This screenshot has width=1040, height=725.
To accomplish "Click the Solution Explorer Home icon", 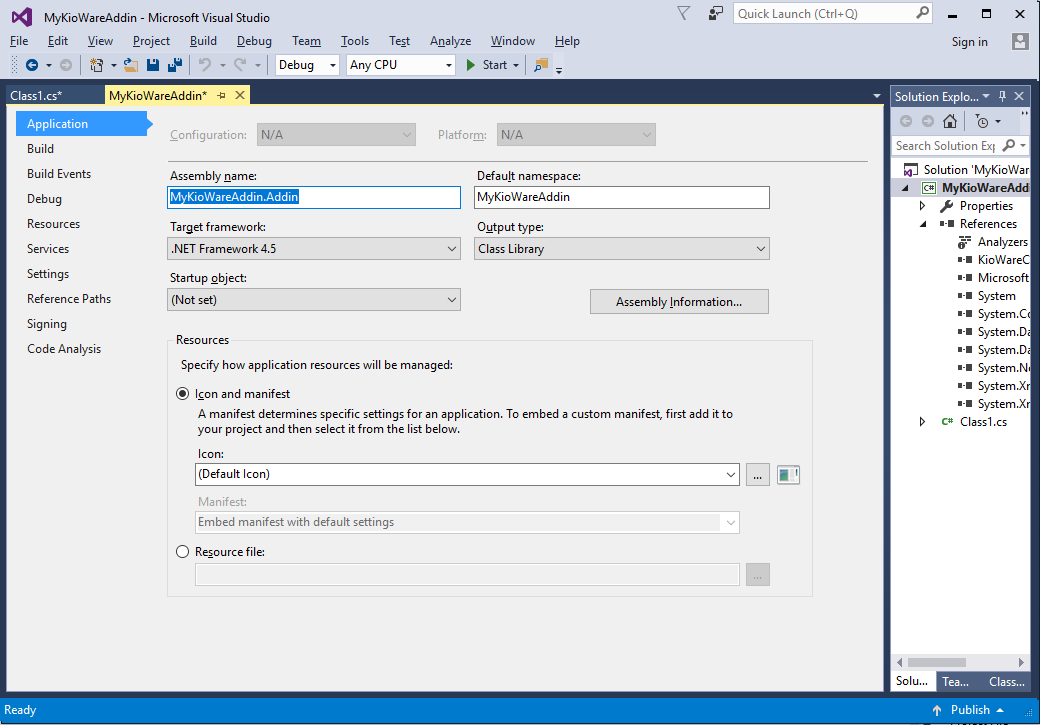I will tap(950, 121).
